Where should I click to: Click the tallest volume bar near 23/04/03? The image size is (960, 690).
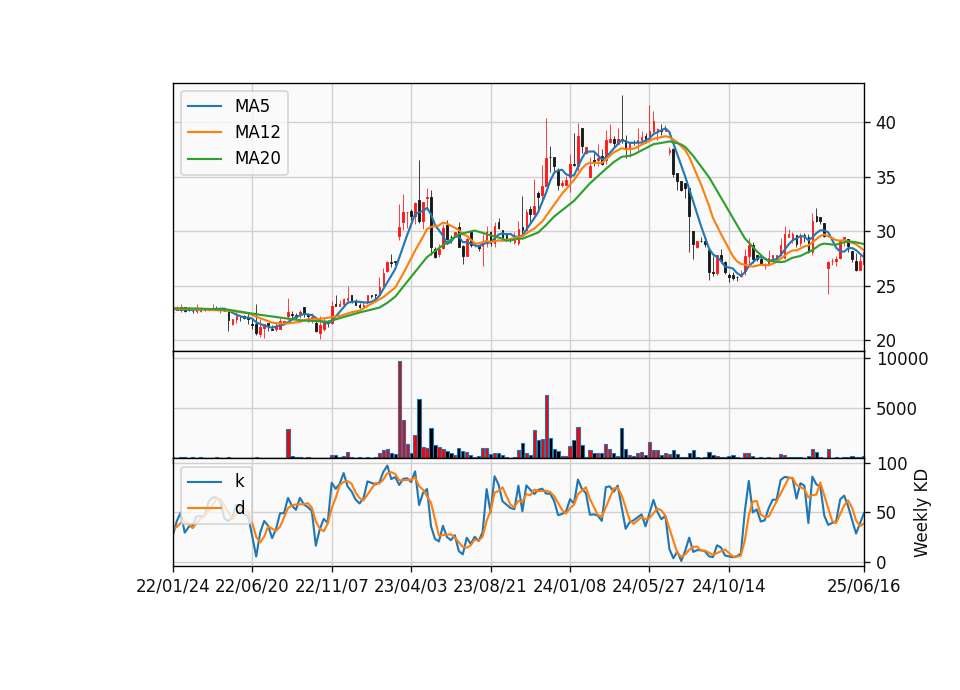(x=400, y=409)
